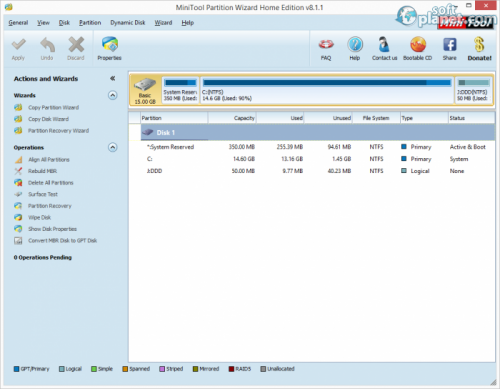
Task: Collapse the Operations section
Action: [x=113, y=147]
